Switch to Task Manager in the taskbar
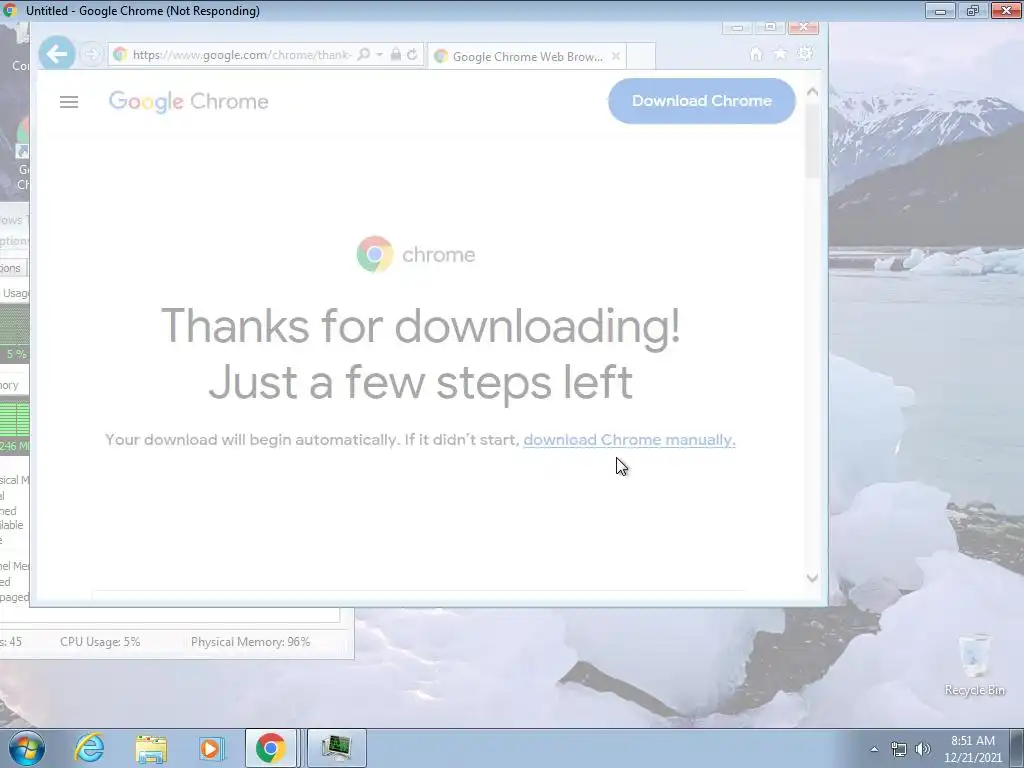 point(336,748)
